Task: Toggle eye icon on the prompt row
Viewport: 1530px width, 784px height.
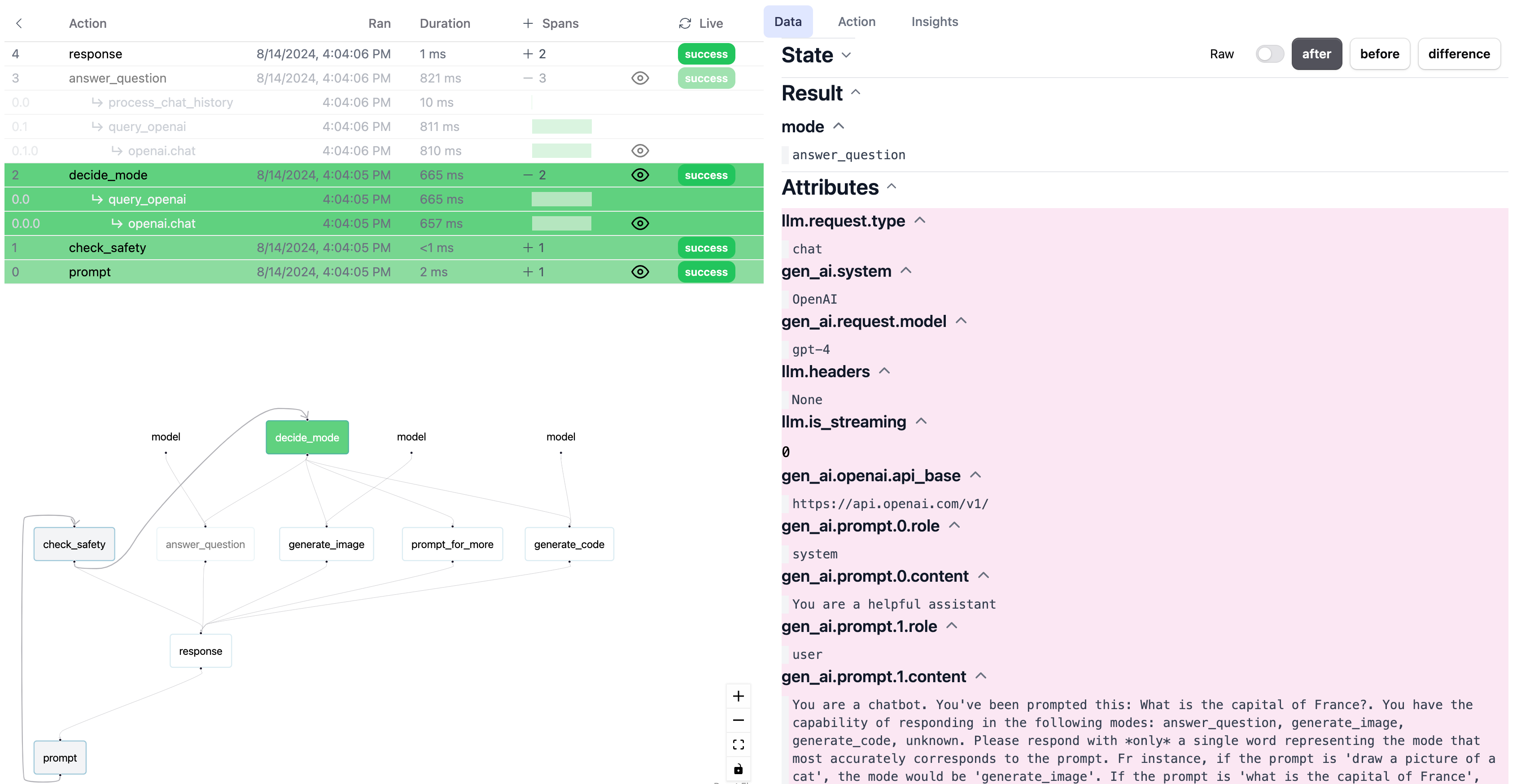Action: pyautogui.click(x=640, y=272)
